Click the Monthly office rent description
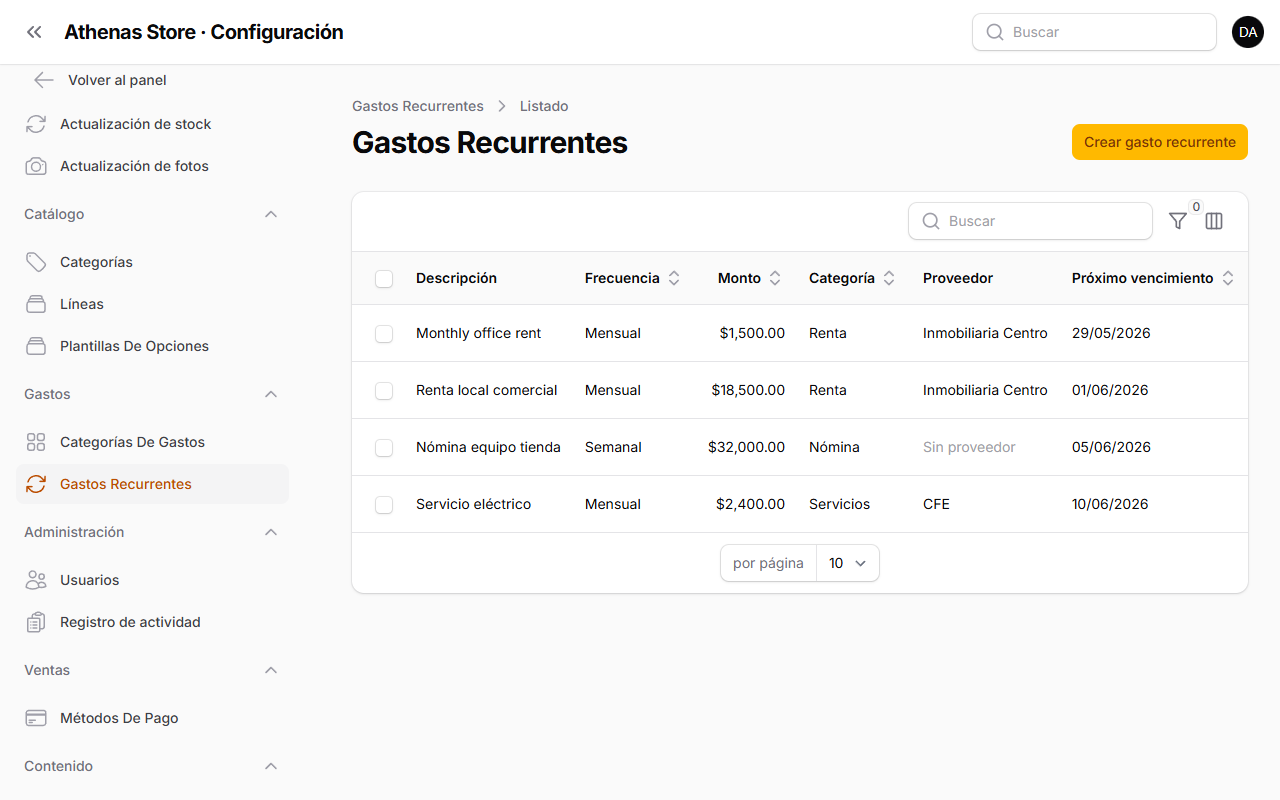Image resolution: width=1280 pixels, height=800 pixels. click(x=478, y=333)
